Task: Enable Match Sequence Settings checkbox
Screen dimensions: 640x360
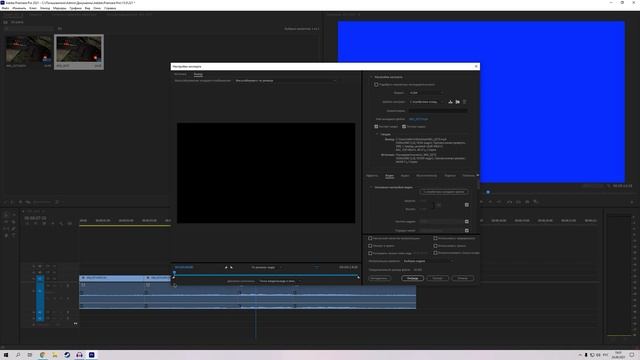Action: coord(376,84)
